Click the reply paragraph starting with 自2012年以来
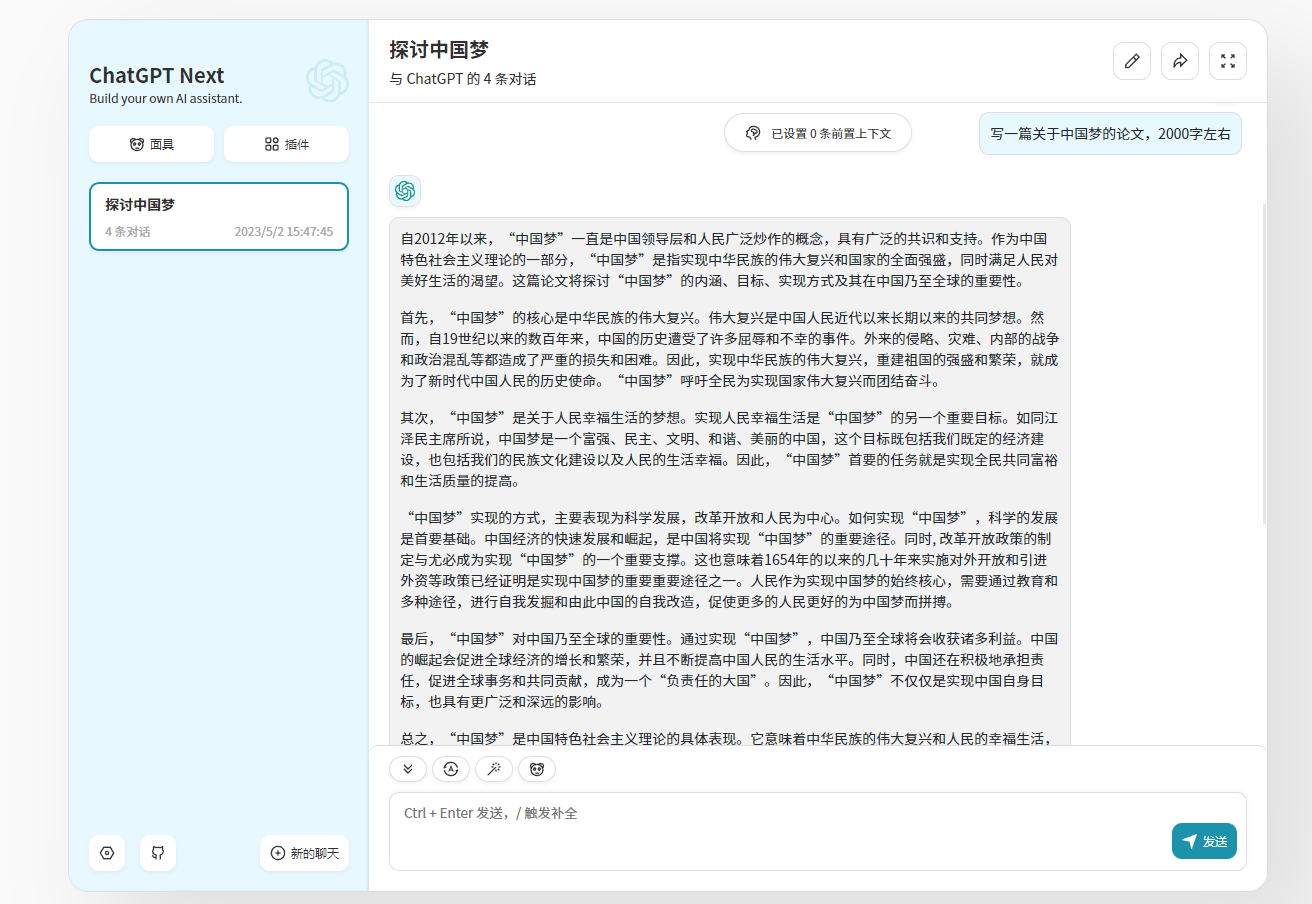Viewport: 1312px width, 904px height. [x=730, y=260]
